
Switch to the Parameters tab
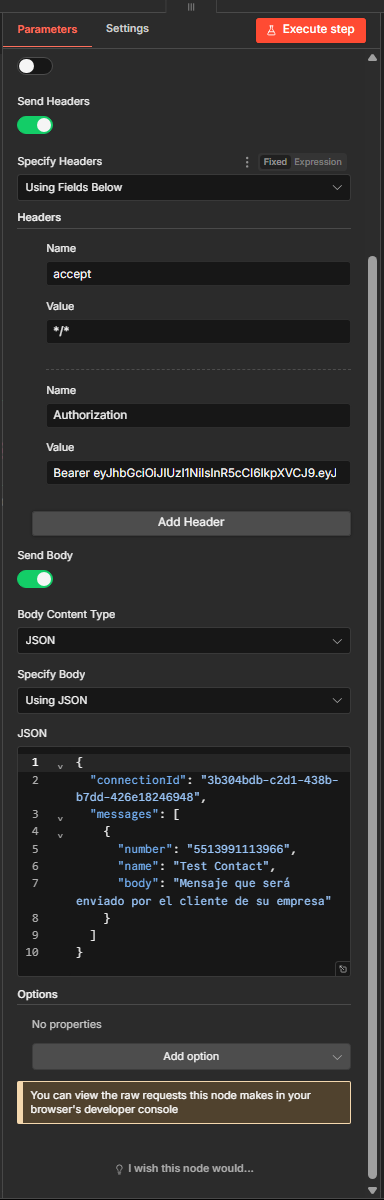pos(47,29)
